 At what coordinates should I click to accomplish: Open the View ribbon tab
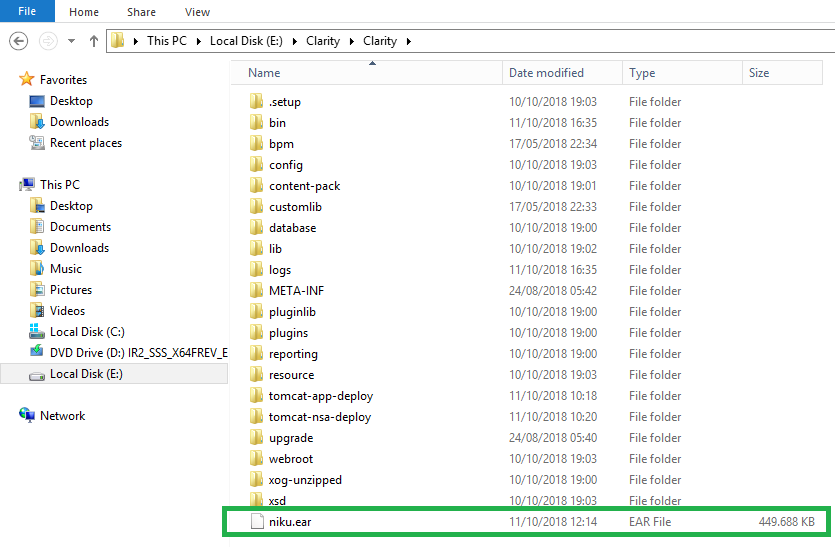tap(197, 12)
